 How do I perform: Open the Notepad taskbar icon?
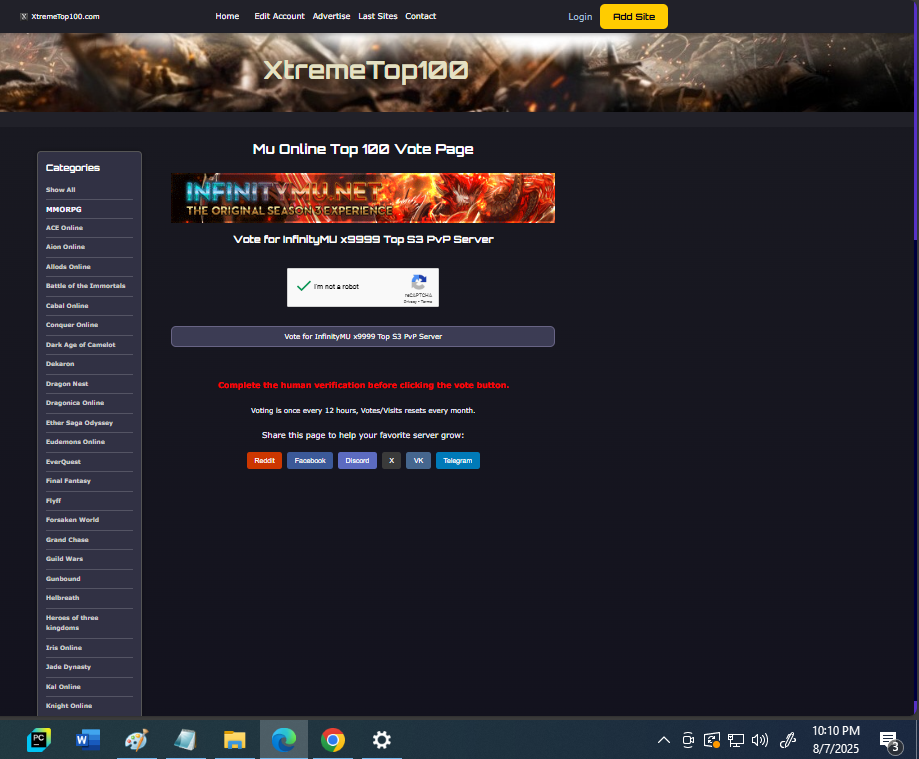click(186, 740)
